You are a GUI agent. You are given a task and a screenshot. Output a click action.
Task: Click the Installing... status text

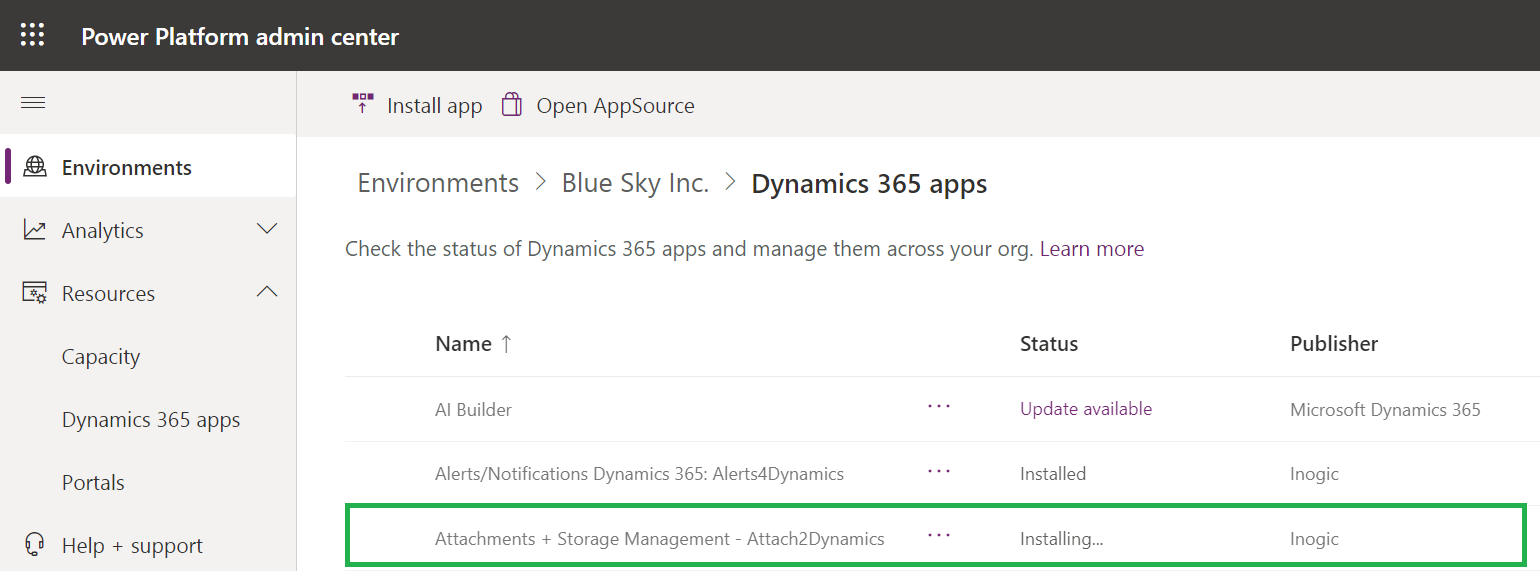point(1062,539)
